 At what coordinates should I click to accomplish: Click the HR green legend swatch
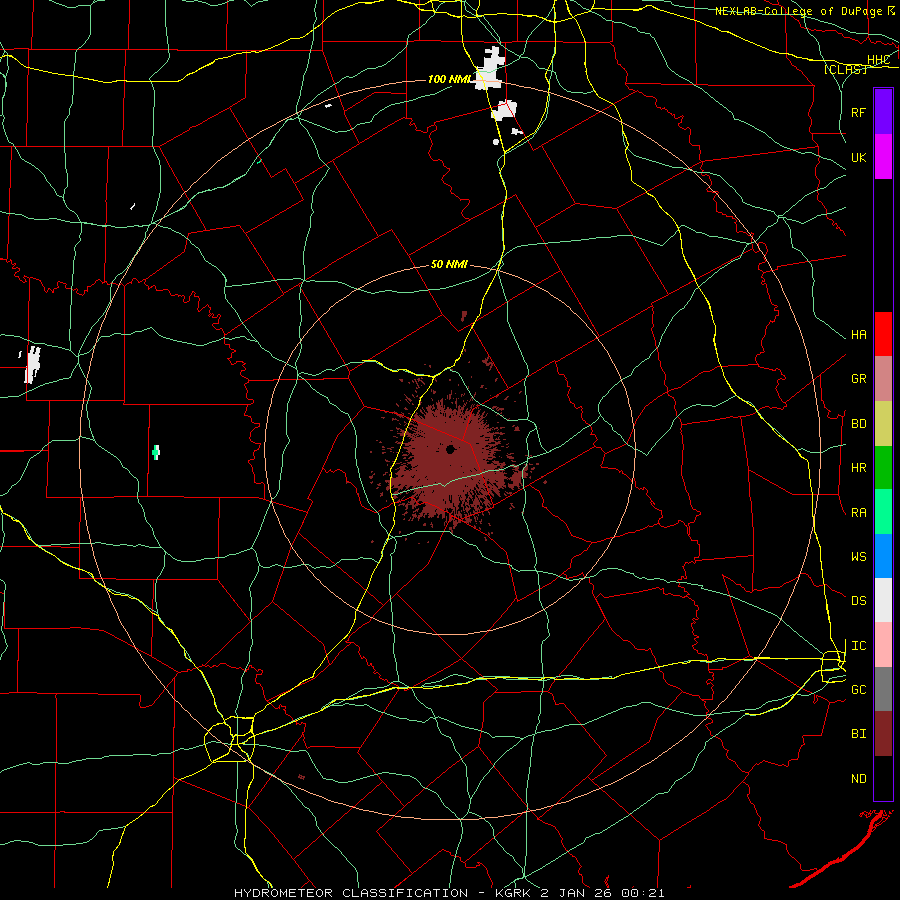pyautogui.click(x=883, y=467)
